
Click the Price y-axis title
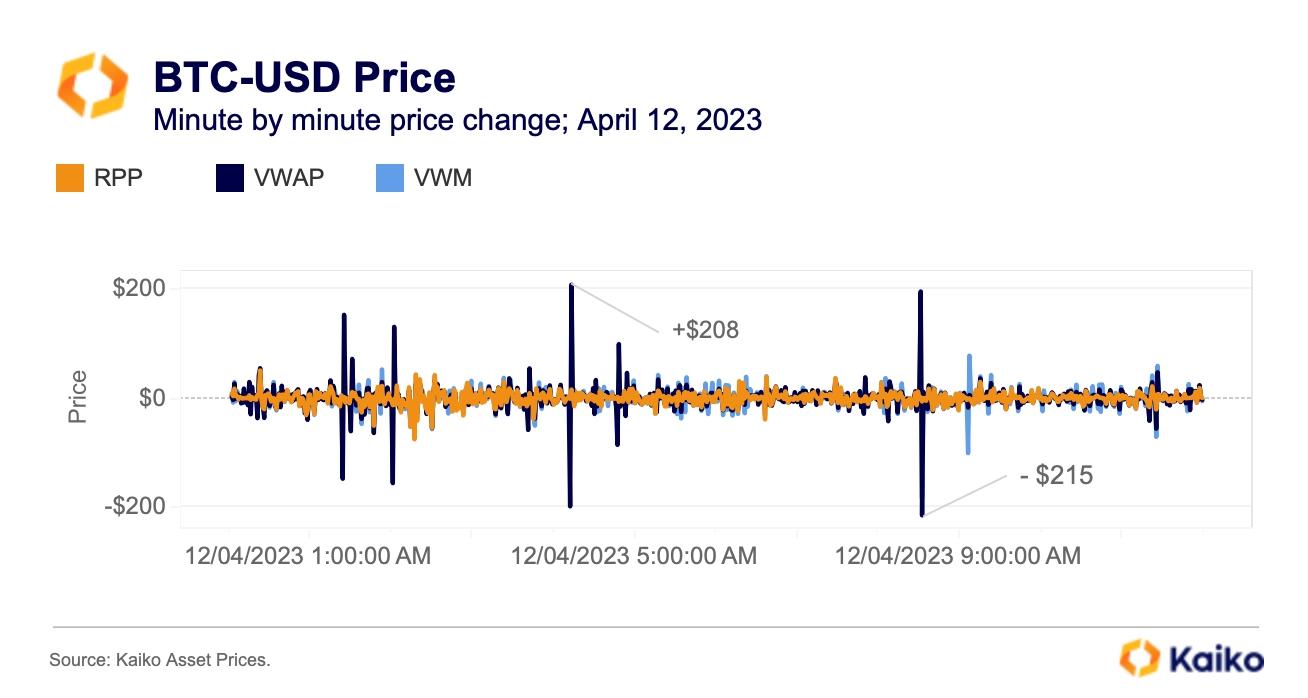[x=79, y=397]
